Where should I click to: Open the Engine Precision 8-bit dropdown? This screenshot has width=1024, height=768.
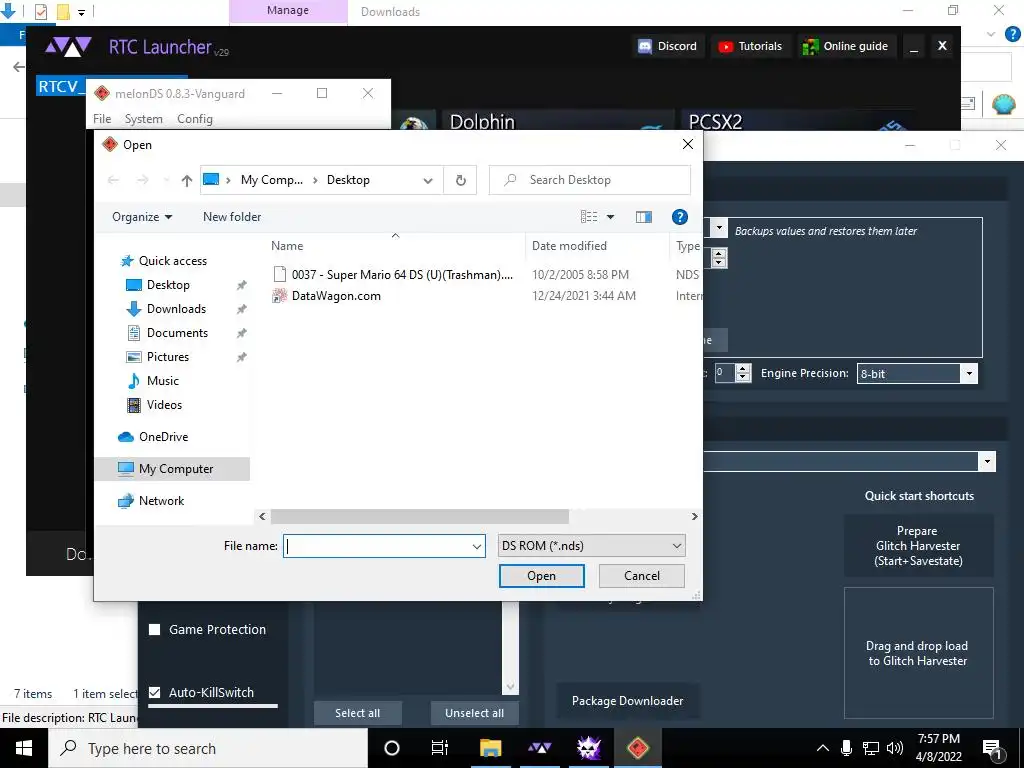pyautogui.click(x=917, y=374)
